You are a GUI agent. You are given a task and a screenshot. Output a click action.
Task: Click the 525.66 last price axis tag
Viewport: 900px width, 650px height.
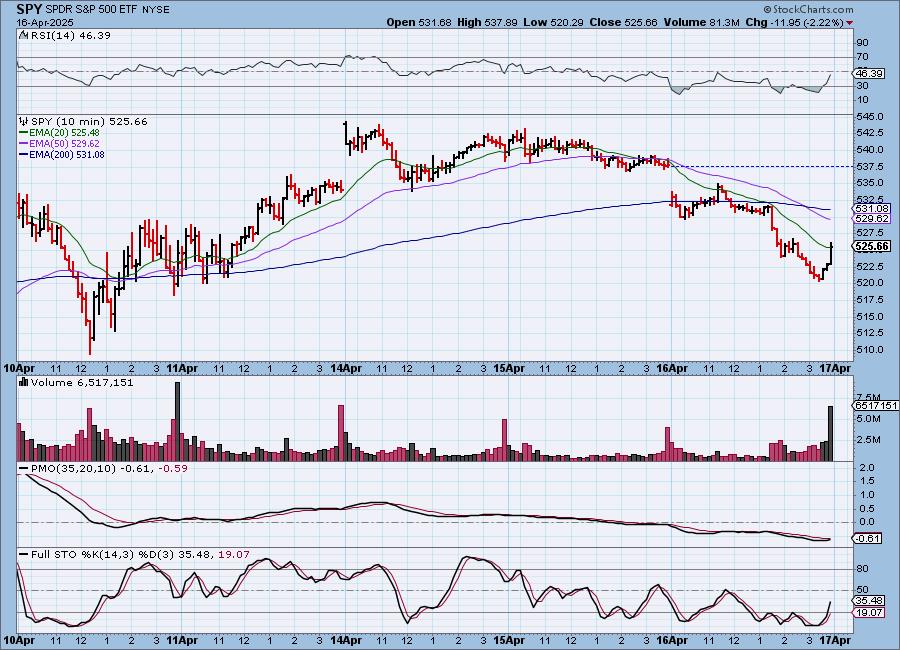pyautogui.click(x=872, y=246)
